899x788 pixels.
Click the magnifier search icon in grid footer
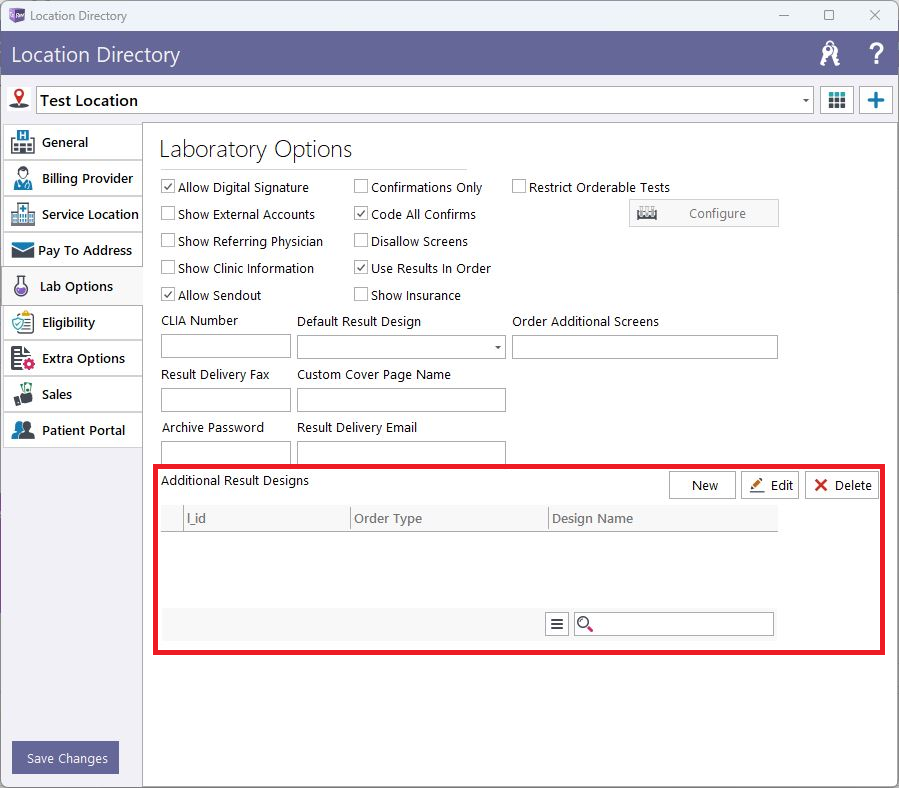pyautogui.click(x=585, y=624)
